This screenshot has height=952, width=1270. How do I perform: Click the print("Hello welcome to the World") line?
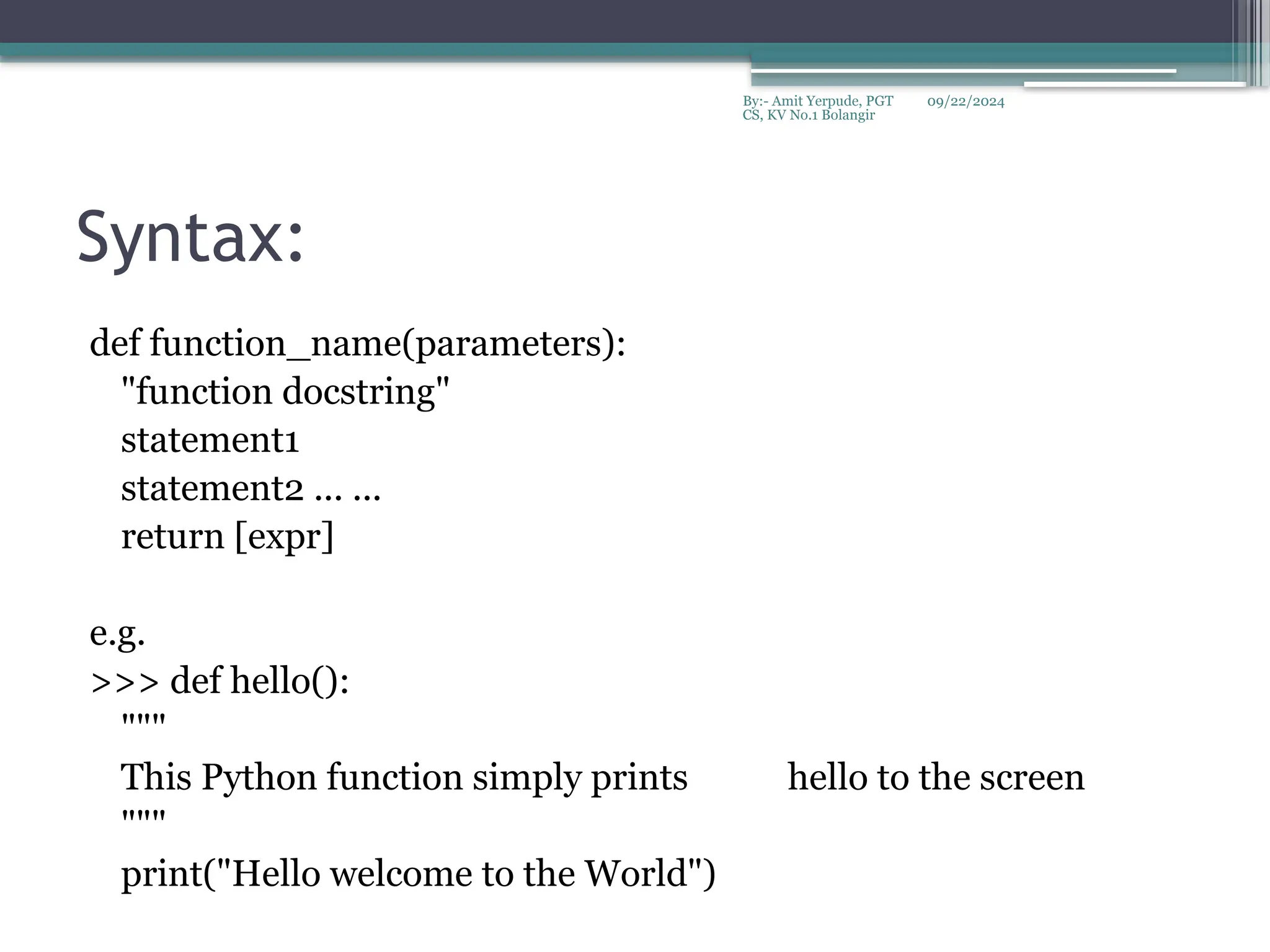[418, 873]
